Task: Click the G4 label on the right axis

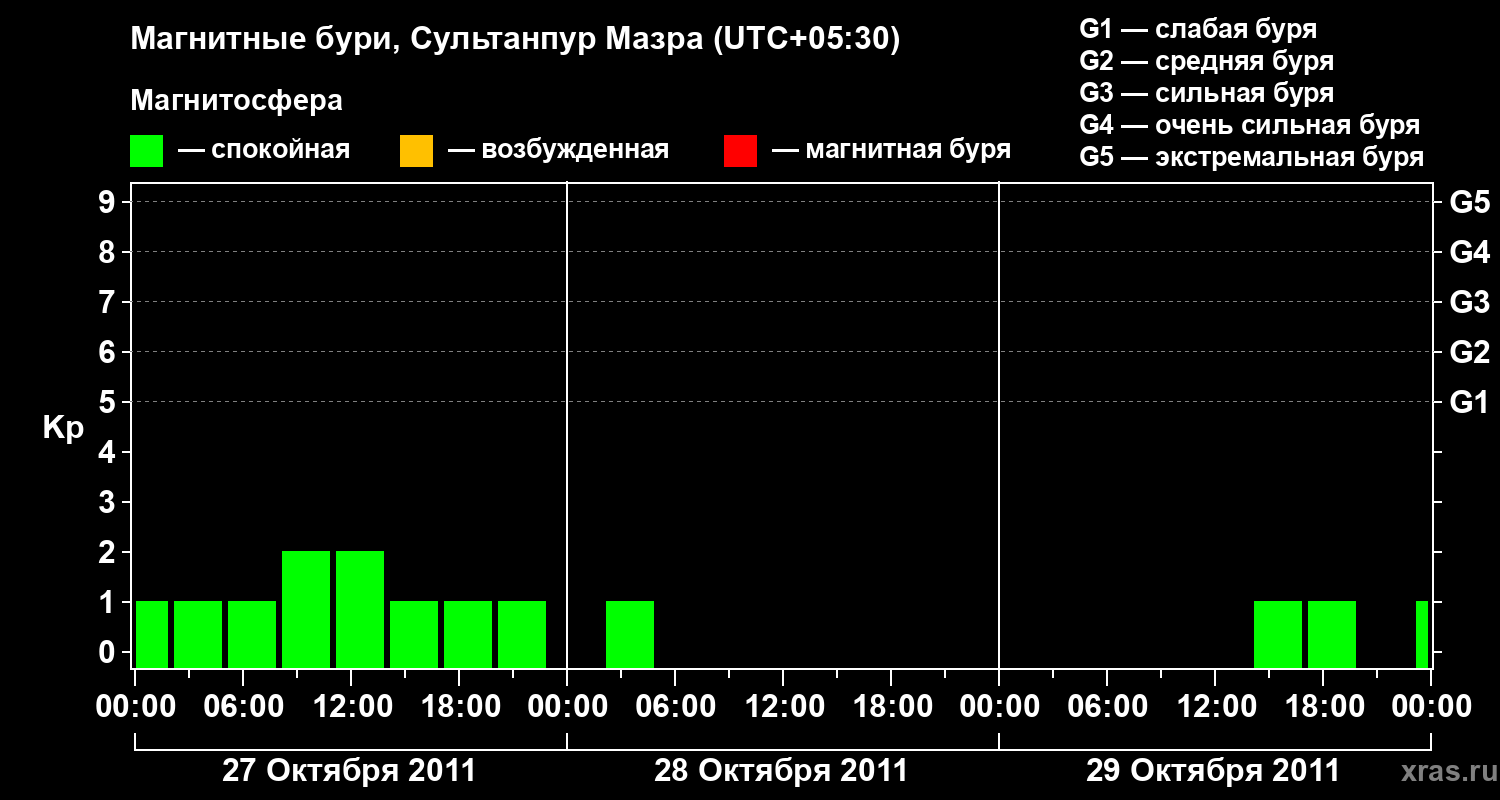Action: [1469, 253]
